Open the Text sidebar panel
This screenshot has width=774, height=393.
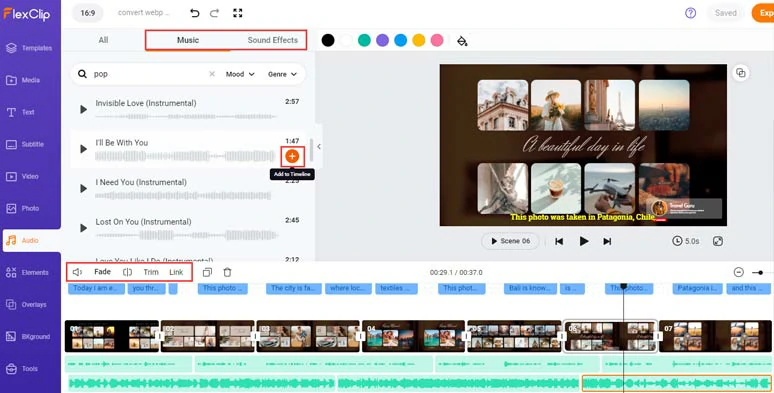(21, 112)
